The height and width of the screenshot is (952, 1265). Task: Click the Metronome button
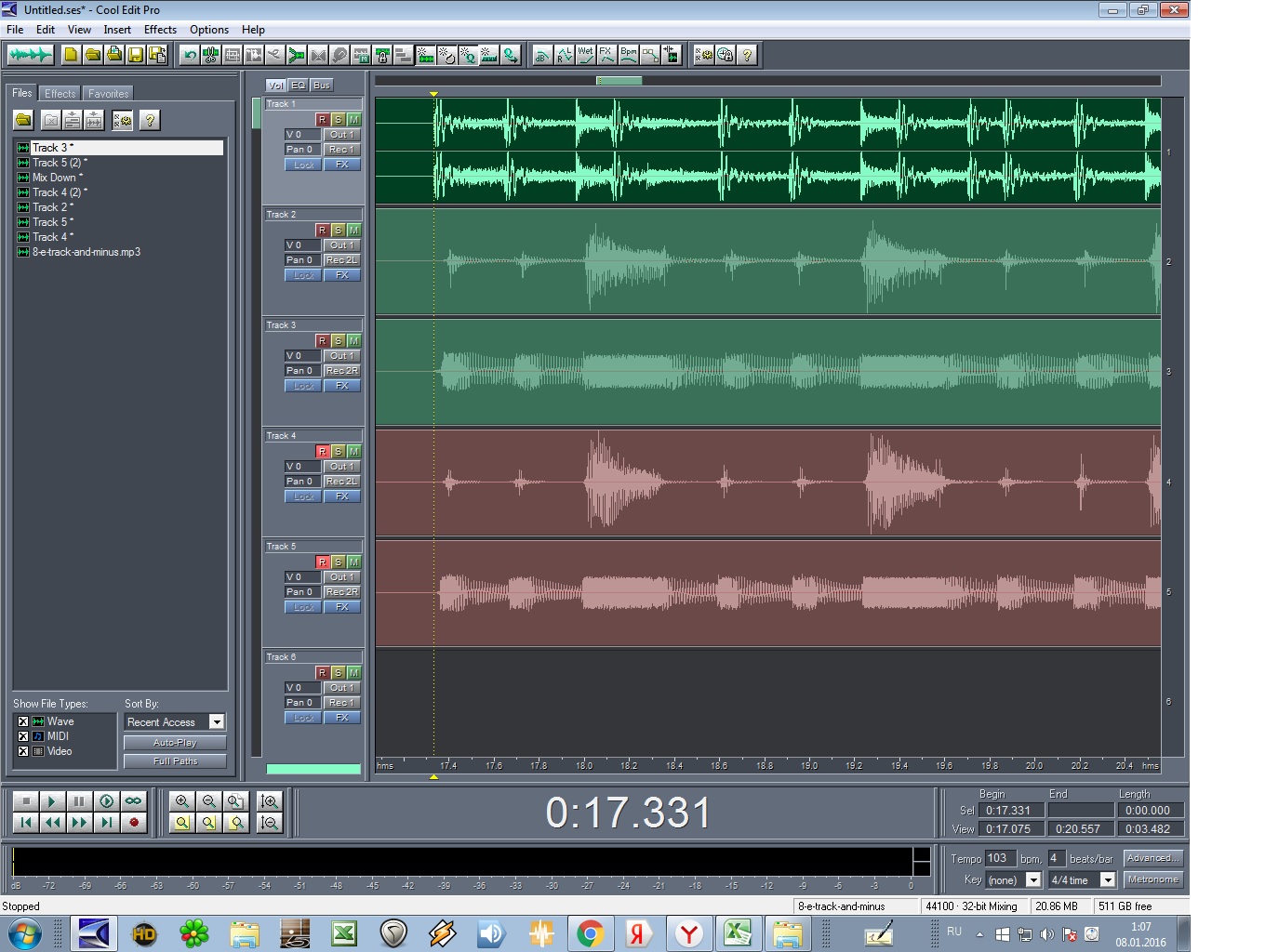[x=1152, y=879]
